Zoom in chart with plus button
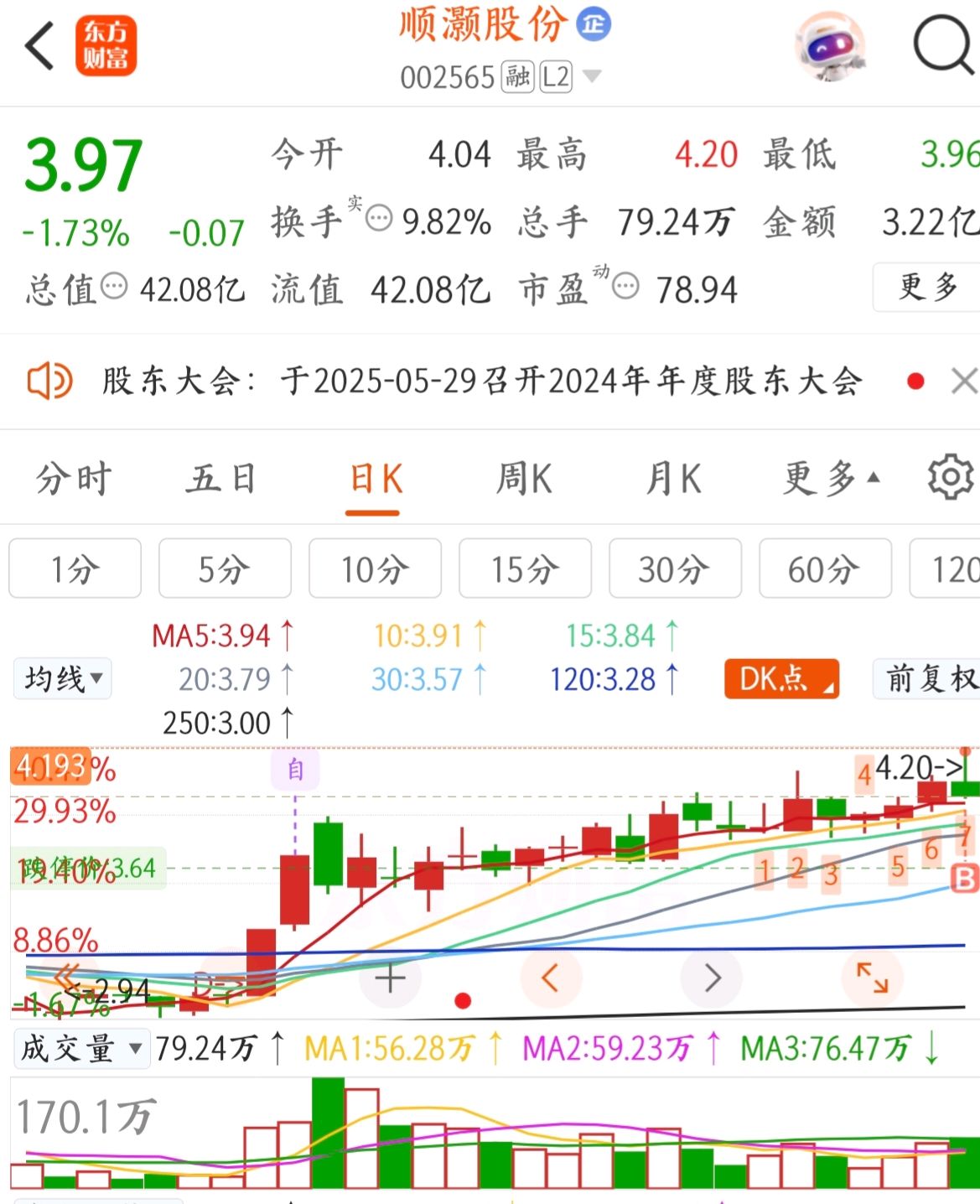980x1204 pixels. point(390,978)
